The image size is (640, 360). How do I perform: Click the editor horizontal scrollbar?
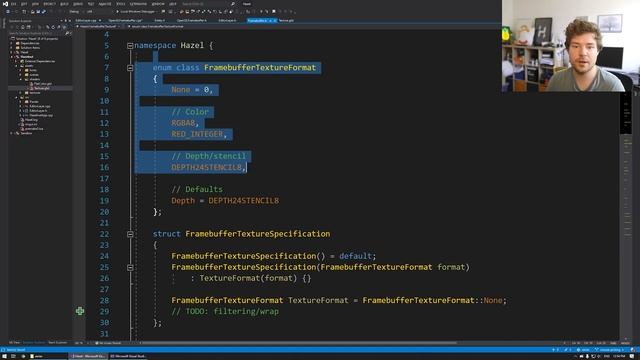click(x=298, y=343)
